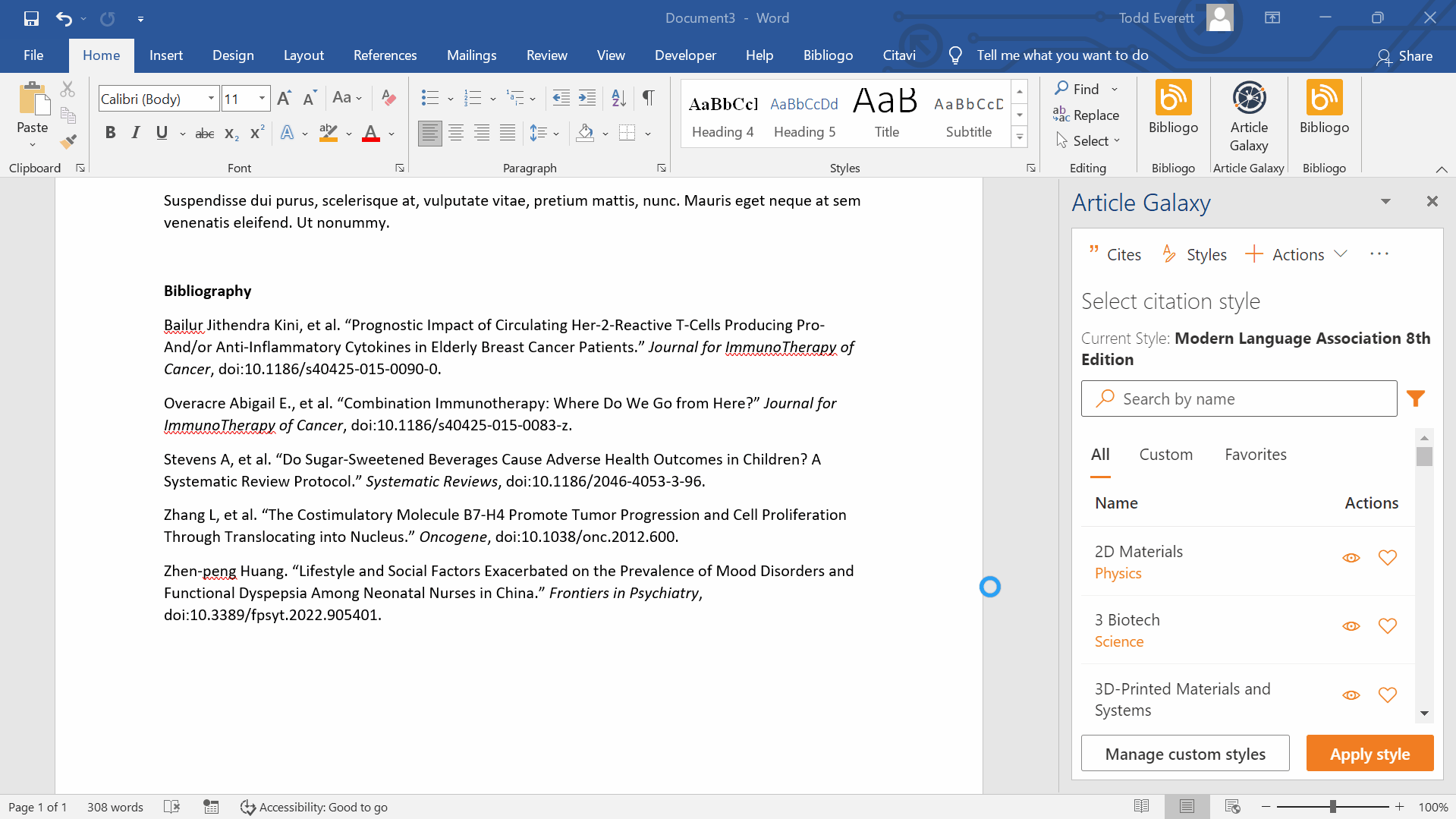Image resolution: width=1456 pixels, height=819 pixels.
Task: Open more options ellipsis in Article Galaxy
Action: click(x=1379, y=254)
